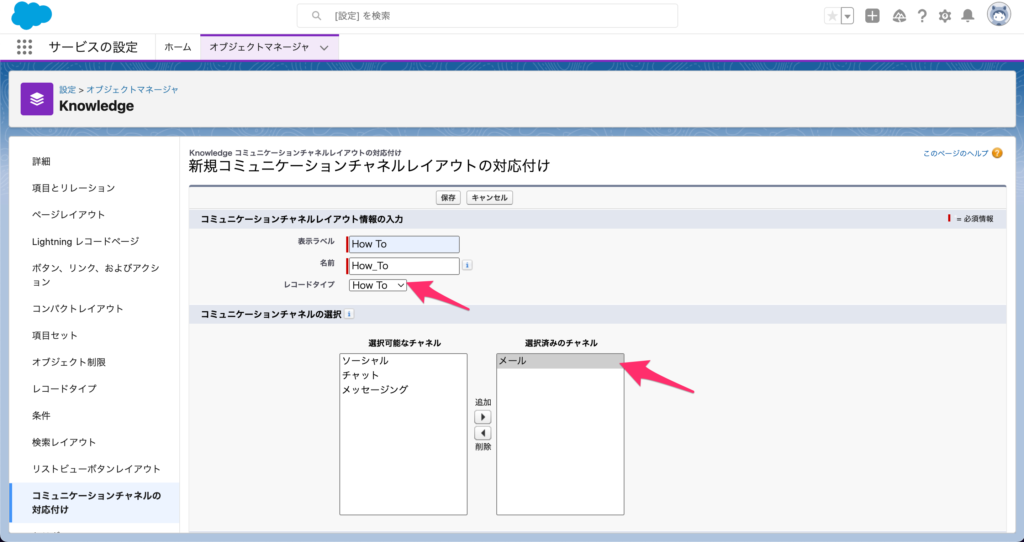Open コミュニケーションチャネルの対応付け in the sidebar
This screenshot has height=542, width=1024.
click(x=95, y=503)
